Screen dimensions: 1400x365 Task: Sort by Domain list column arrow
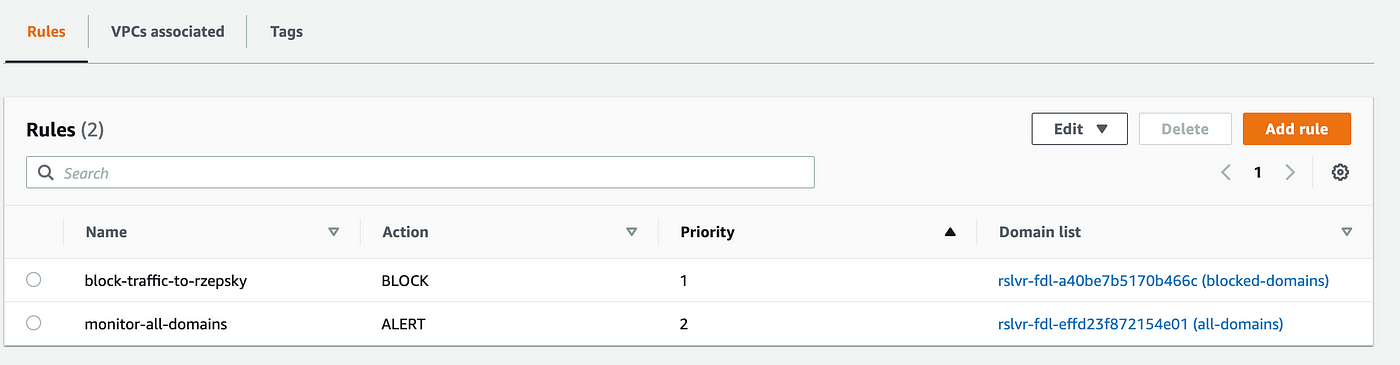pos(1346,232)
